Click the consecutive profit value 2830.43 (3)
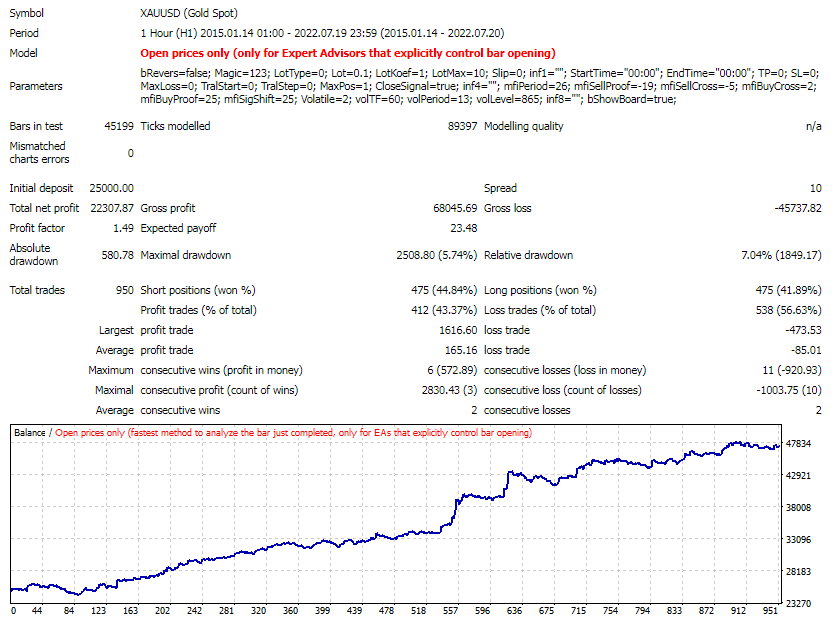This screenshot has height=623, width=836. coord(449,390)
